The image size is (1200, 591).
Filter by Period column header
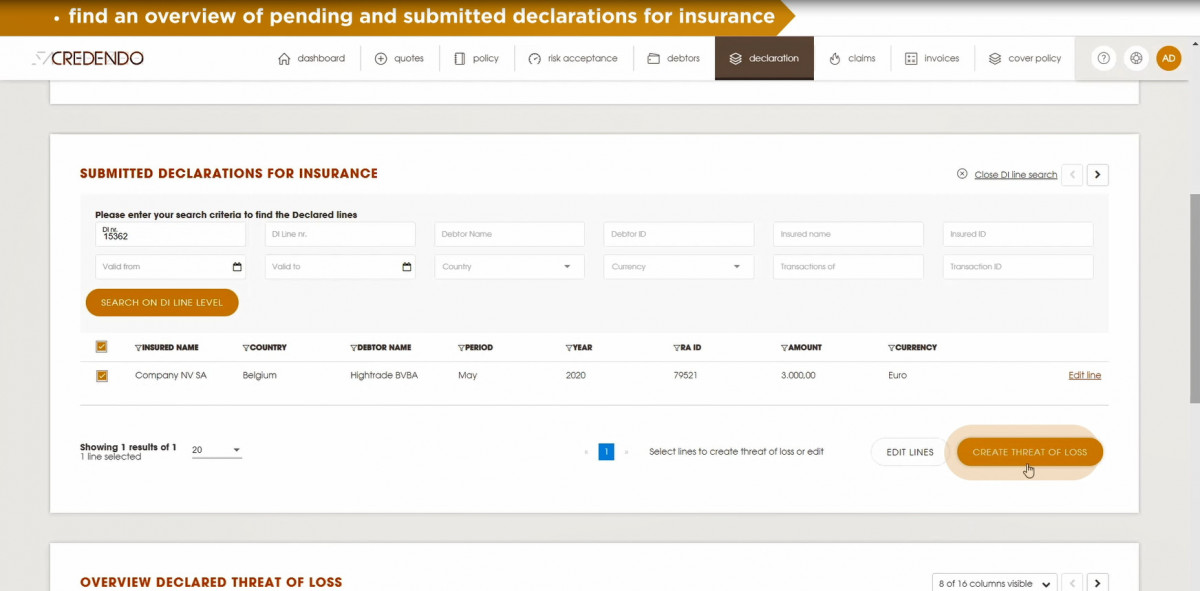tap(475, 348)
